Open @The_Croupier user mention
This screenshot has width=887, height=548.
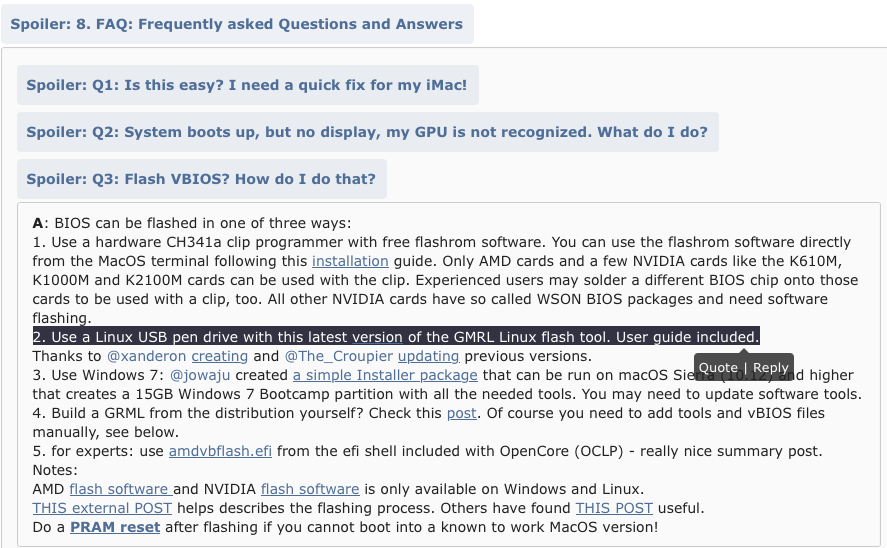(338, 356)
